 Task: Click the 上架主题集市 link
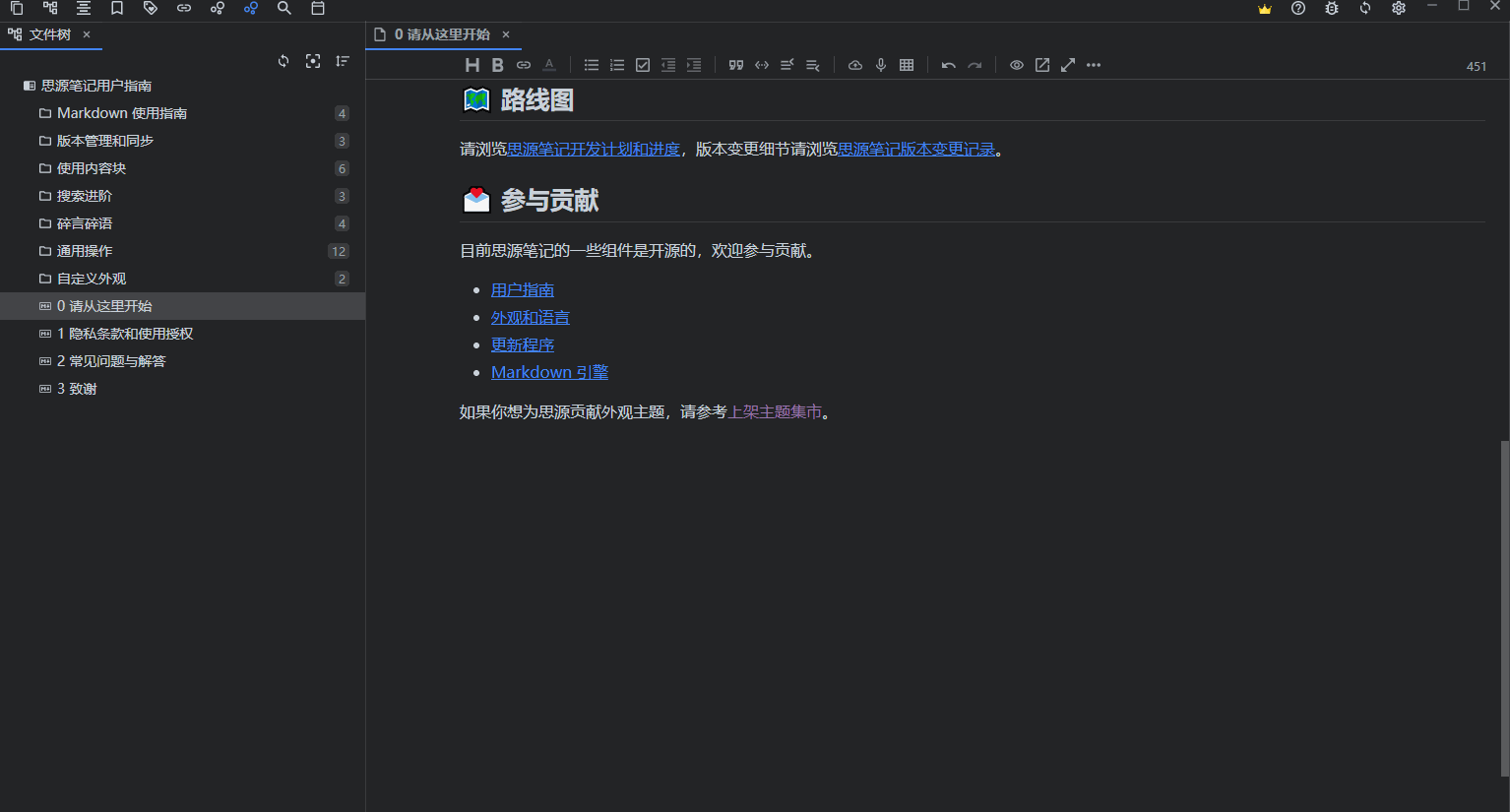[777, 411]
